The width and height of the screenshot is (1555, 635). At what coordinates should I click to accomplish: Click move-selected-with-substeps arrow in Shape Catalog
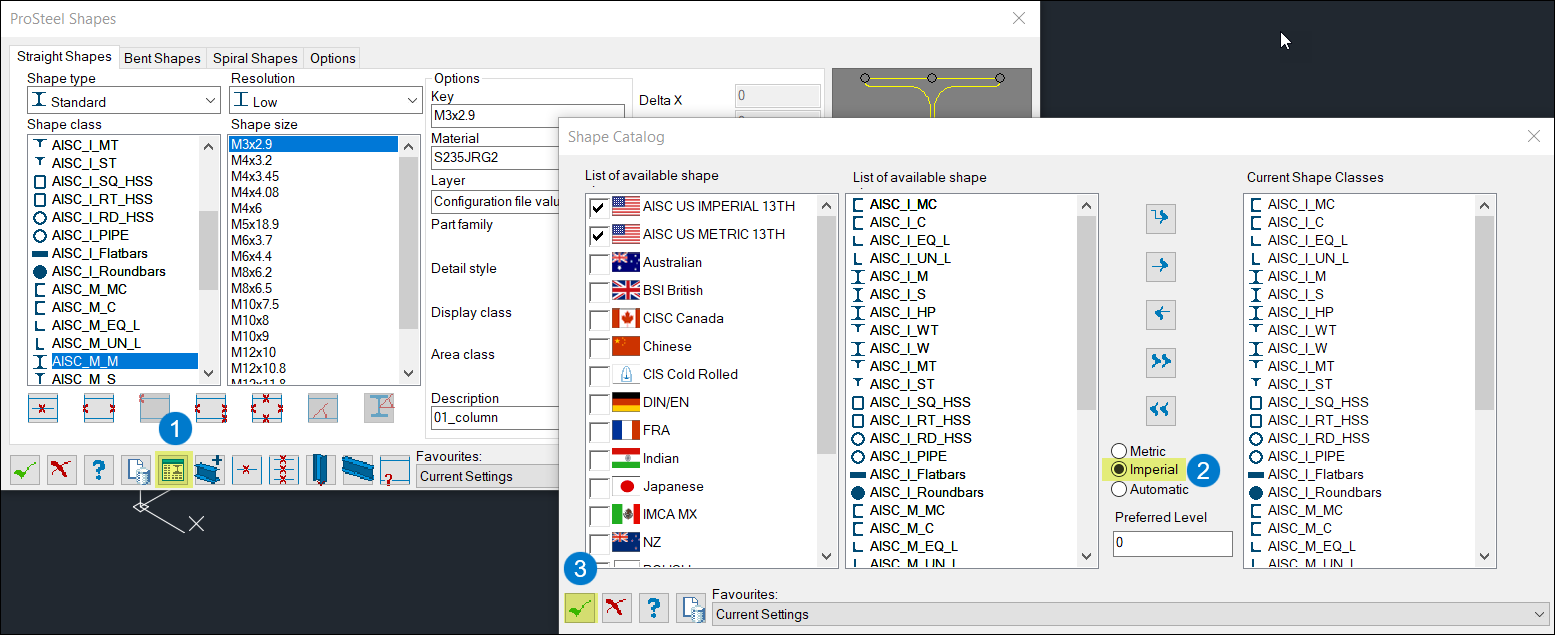[x=1160, y=218]
